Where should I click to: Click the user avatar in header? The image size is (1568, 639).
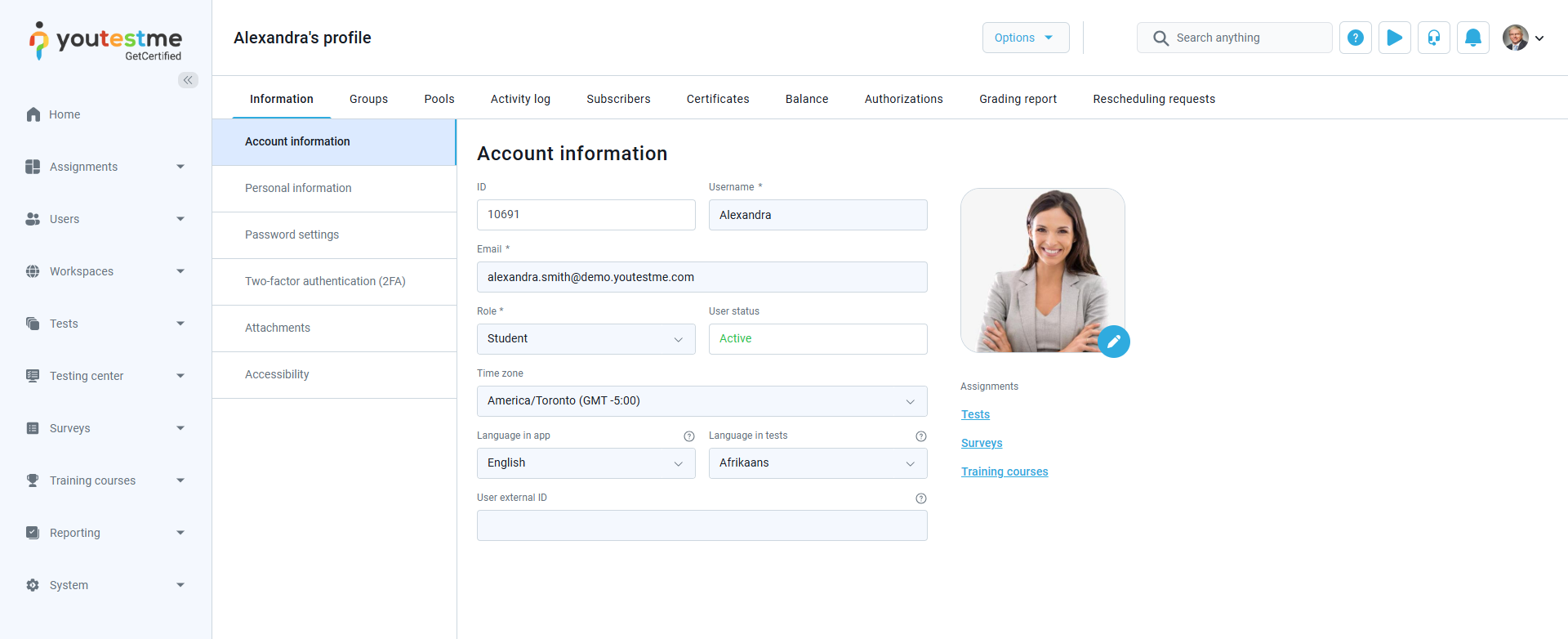coord(1516,38)
